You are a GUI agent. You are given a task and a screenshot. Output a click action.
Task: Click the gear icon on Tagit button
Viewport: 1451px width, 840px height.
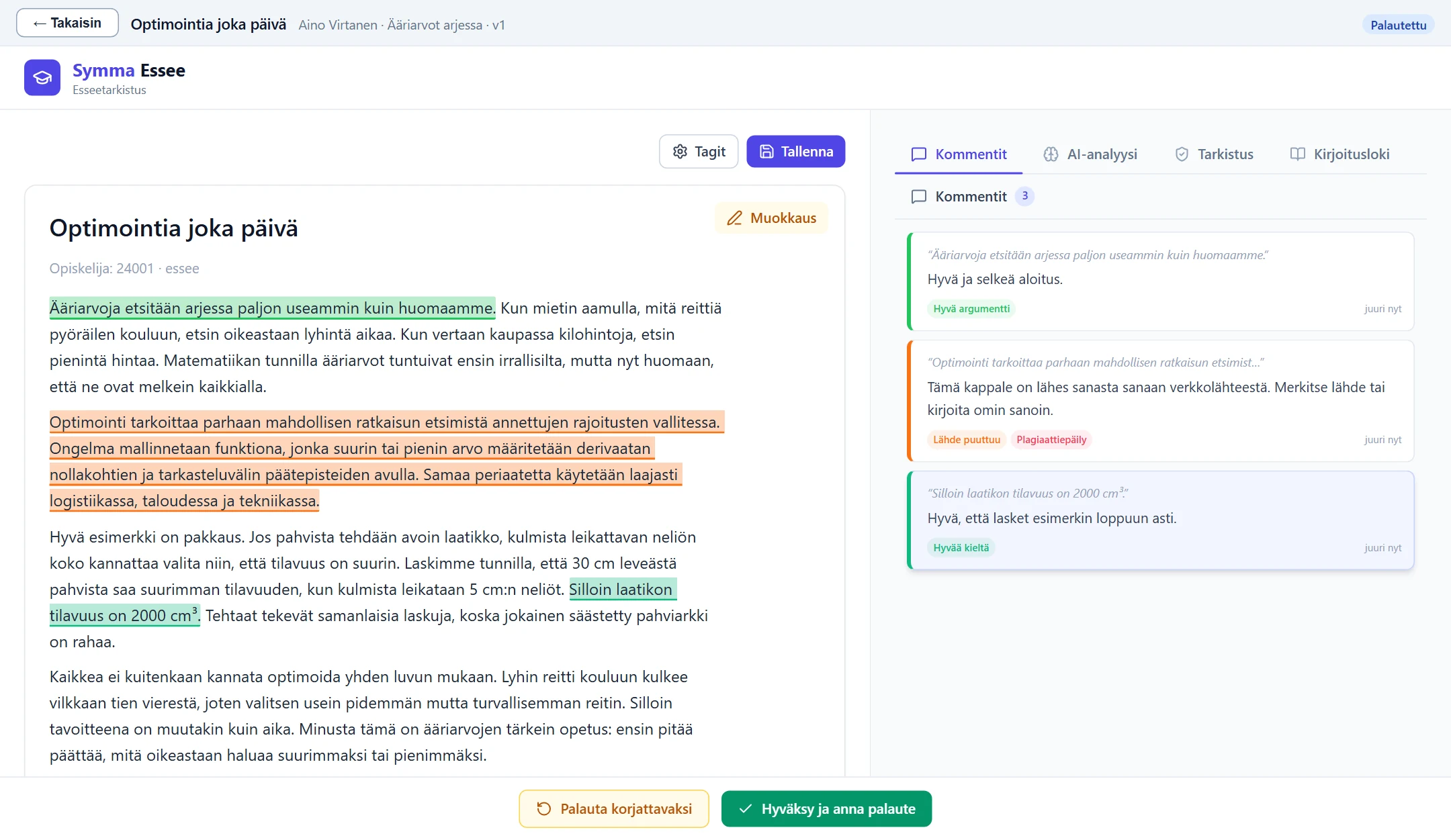pos(680,152)
